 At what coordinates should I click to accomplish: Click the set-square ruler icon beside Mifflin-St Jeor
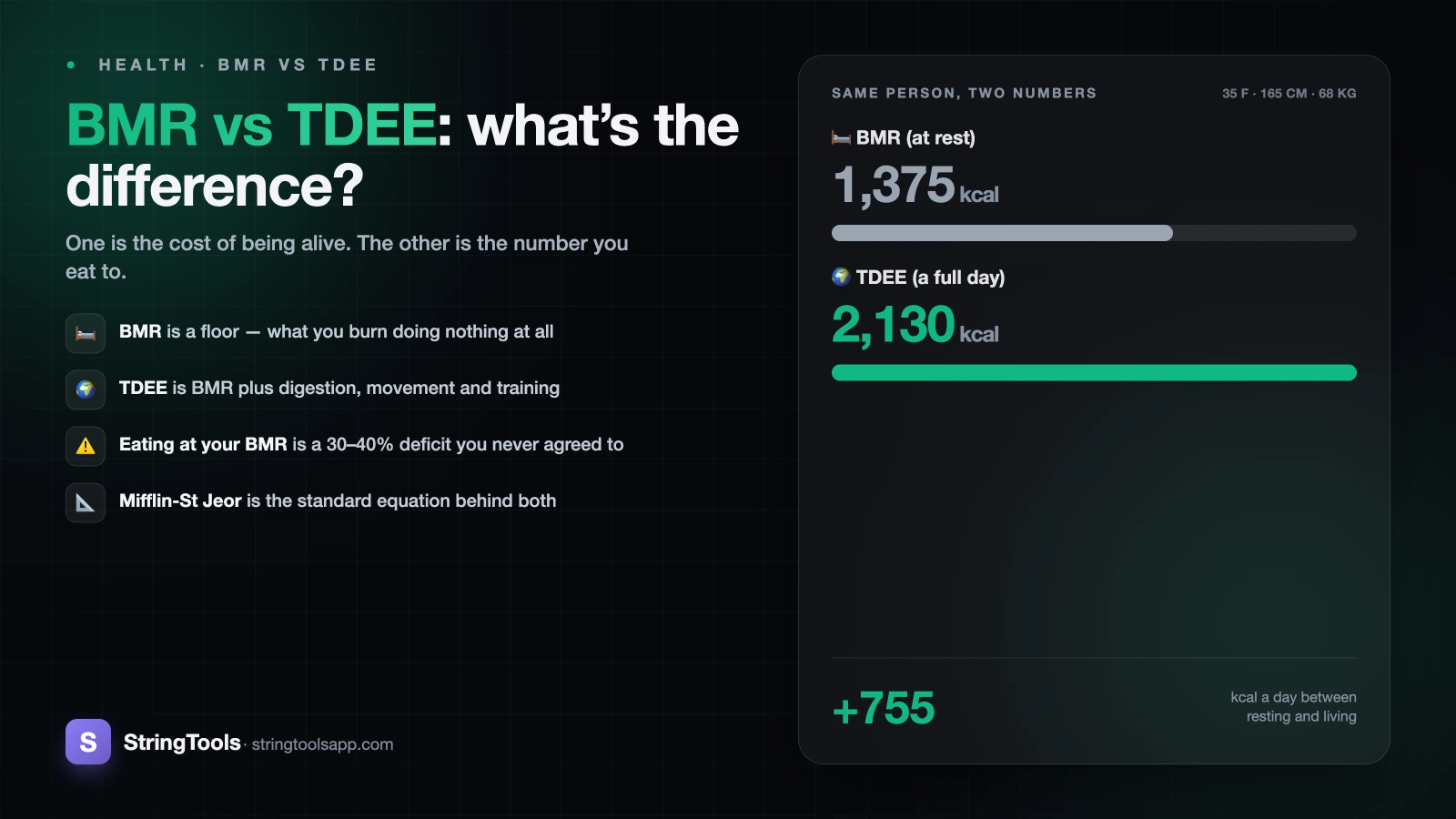tap(86, 502)
